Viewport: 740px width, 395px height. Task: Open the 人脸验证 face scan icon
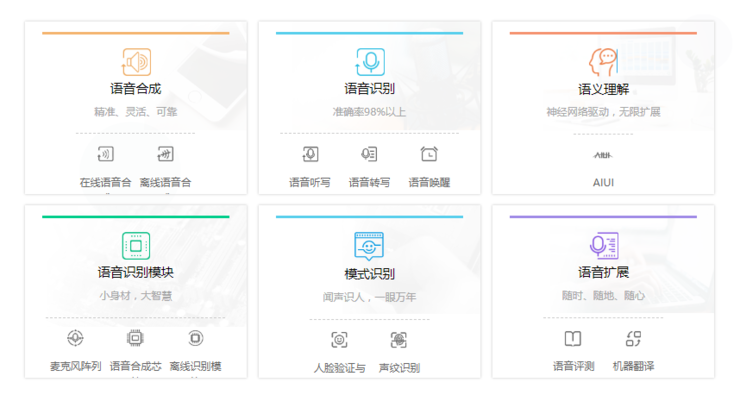click(x=339, y=340)
